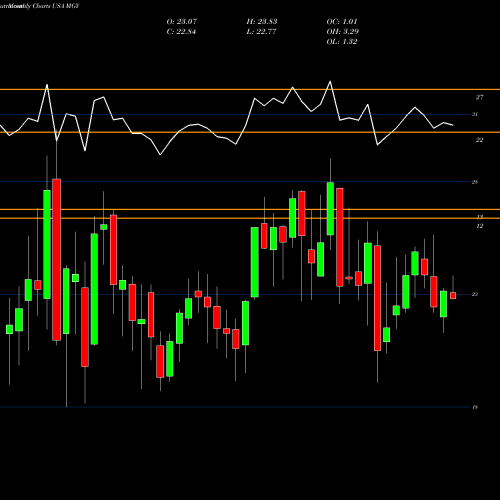The height and width of the screenshot is (500, 500).
Task: Click the 27 indicator axis label
Action: (x=479, y=97)
